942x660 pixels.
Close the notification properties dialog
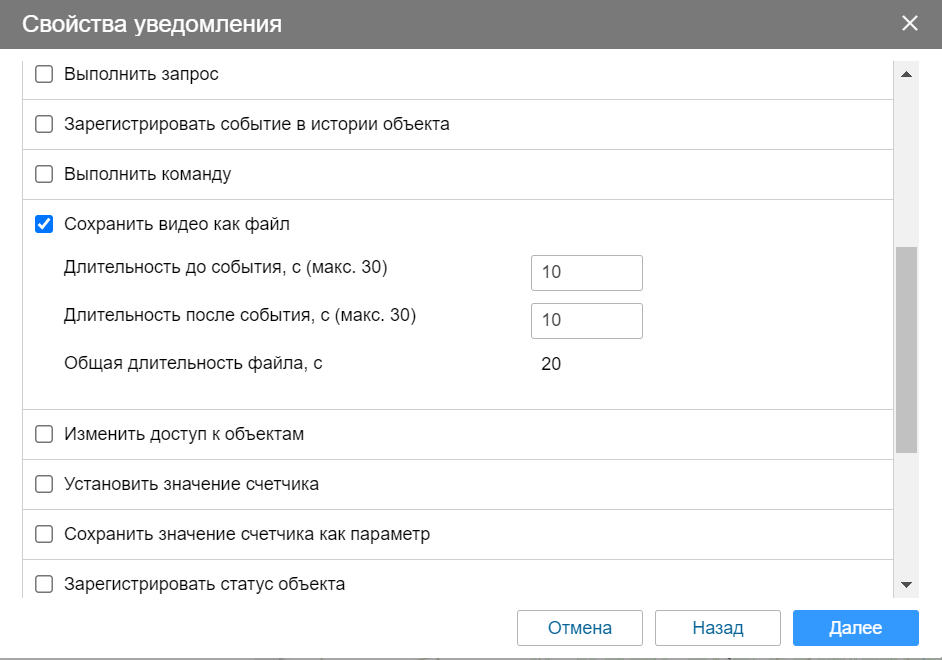(910, 23)
